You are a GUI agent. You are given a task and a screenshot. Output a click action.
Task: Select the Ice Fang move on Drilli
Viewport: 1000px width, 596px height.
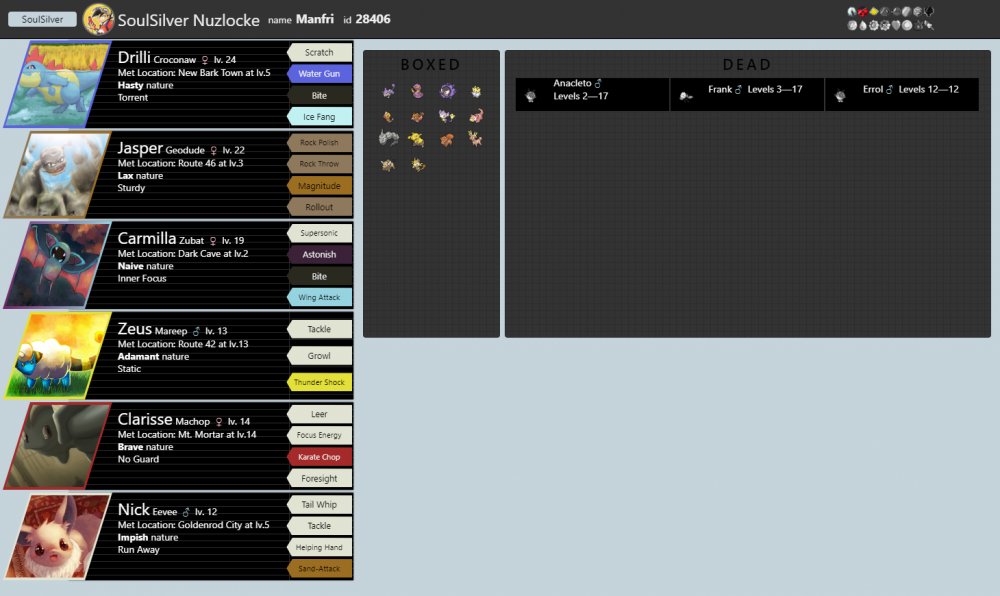point(320,116)
